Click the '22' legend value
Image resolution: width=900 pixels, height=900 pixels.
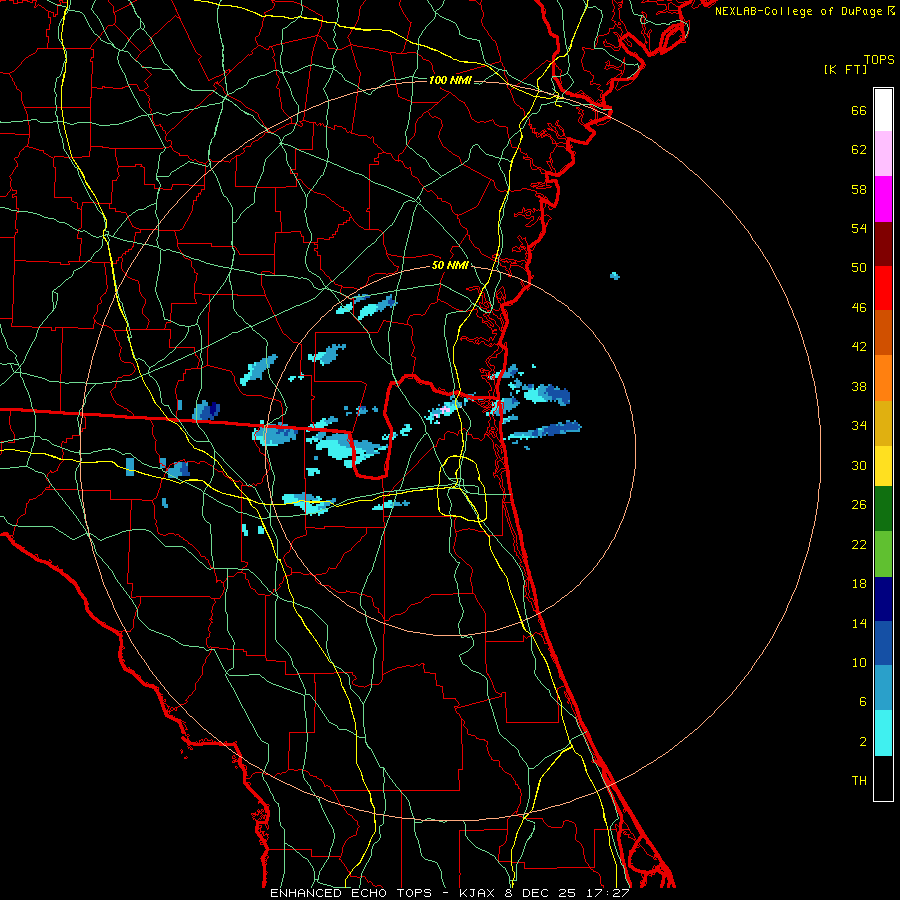(859, 545)
